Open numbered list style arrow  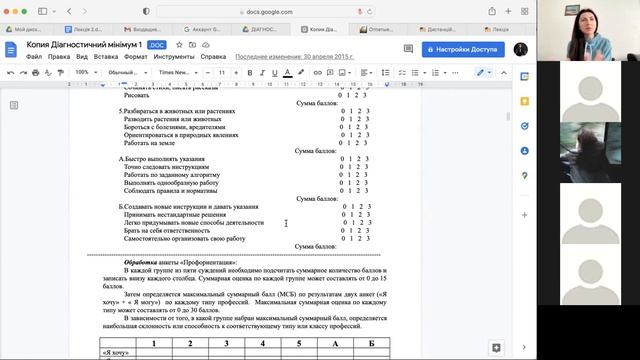(445, 73)
